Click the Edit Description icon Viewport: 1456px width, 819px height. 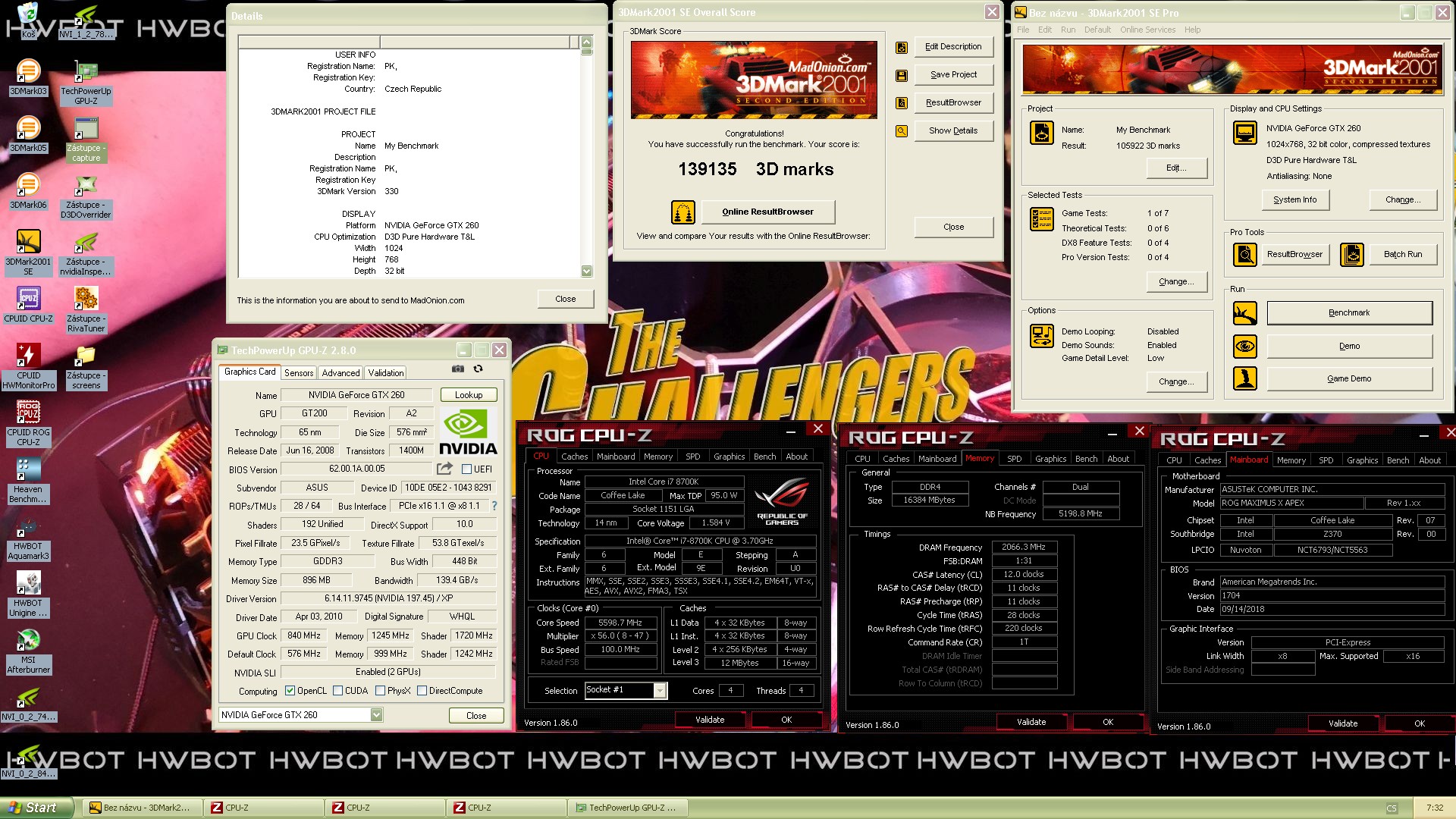tap(902, 47)
